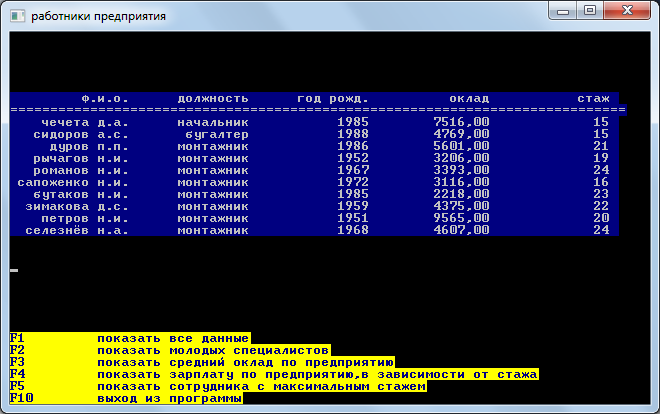Click the оклад column header

point(469,99)
